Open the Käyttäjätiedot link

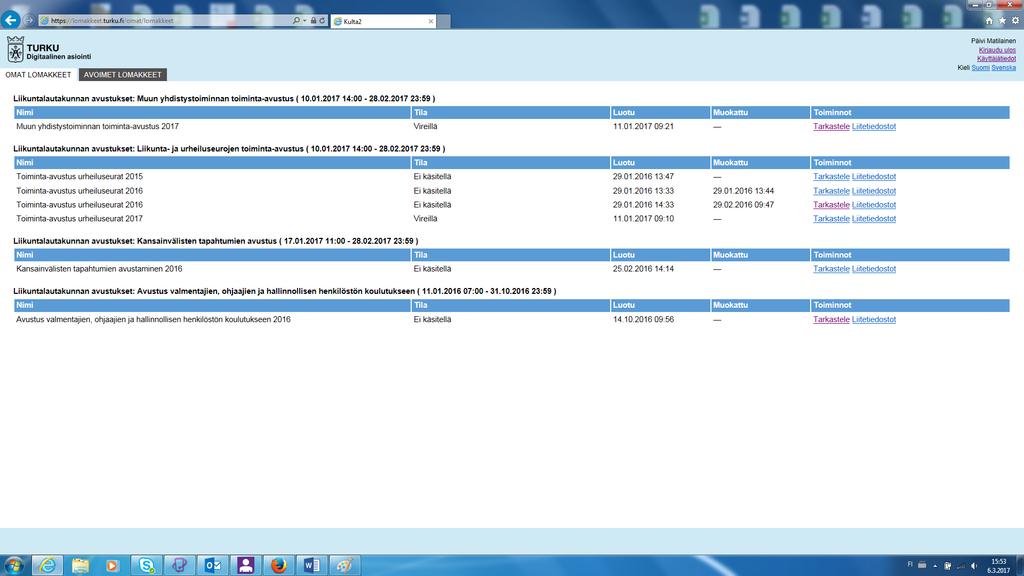(996, 59)
